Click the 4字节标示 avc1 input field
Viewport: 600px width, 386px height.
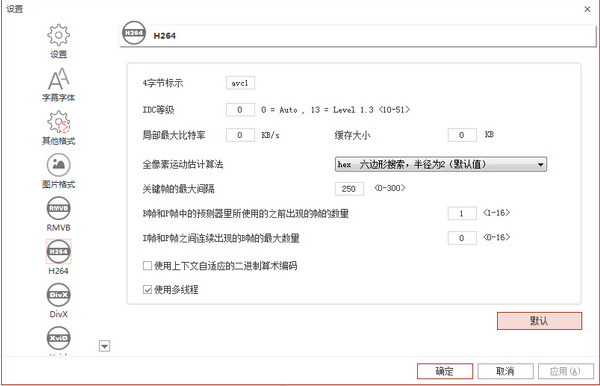click(x=240, y=83)
